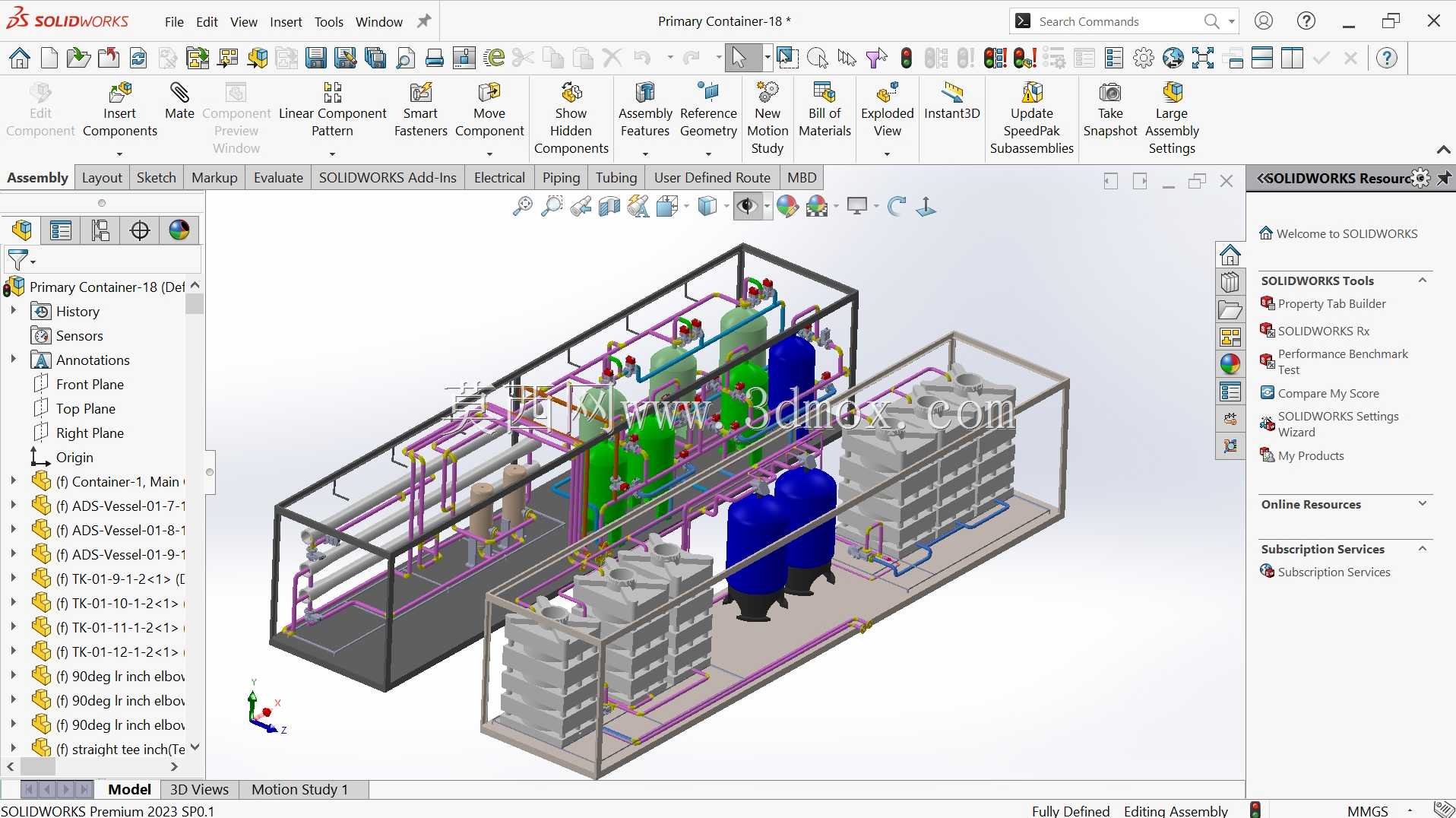
Task: Click the Welcome to SOLIDWORKS link
Action: (x=1347, y=233)
